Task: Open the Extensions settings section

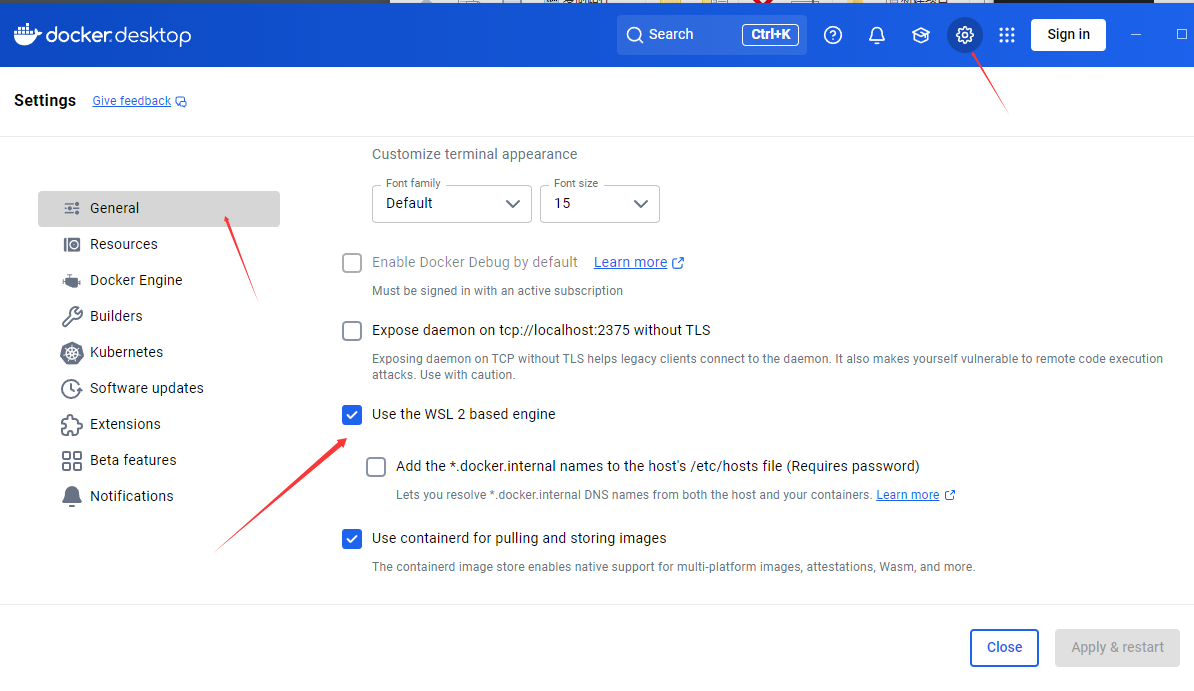Action: point(159,424)
